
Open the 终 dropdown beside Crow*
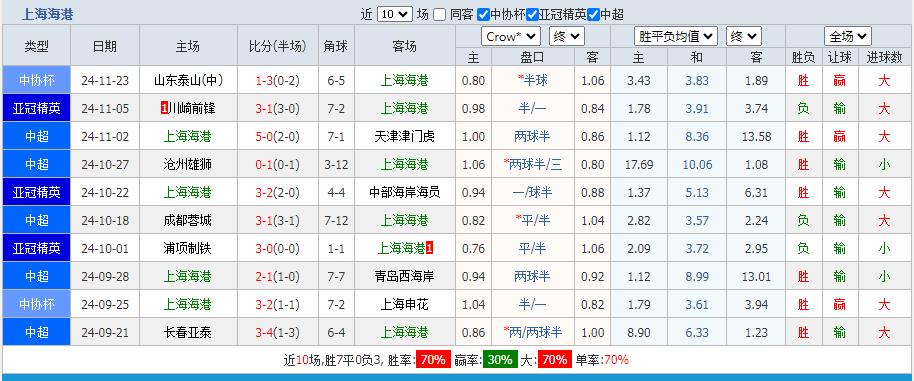(x=566, y=37)
